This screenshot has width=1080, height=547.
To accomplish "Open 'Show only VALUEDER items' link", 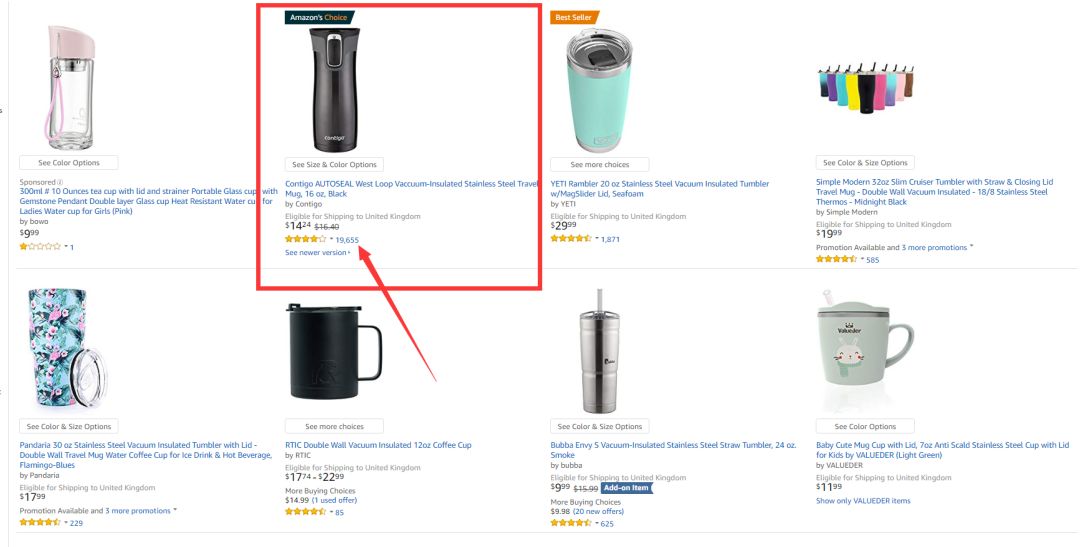I will [863, 501].
